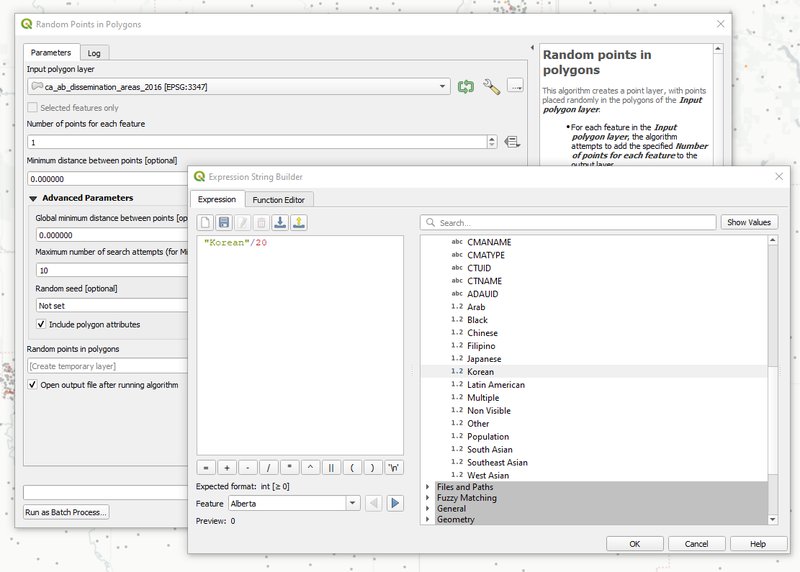Import user expressions with the download arrow icon
800x572 pixels.
280,222
